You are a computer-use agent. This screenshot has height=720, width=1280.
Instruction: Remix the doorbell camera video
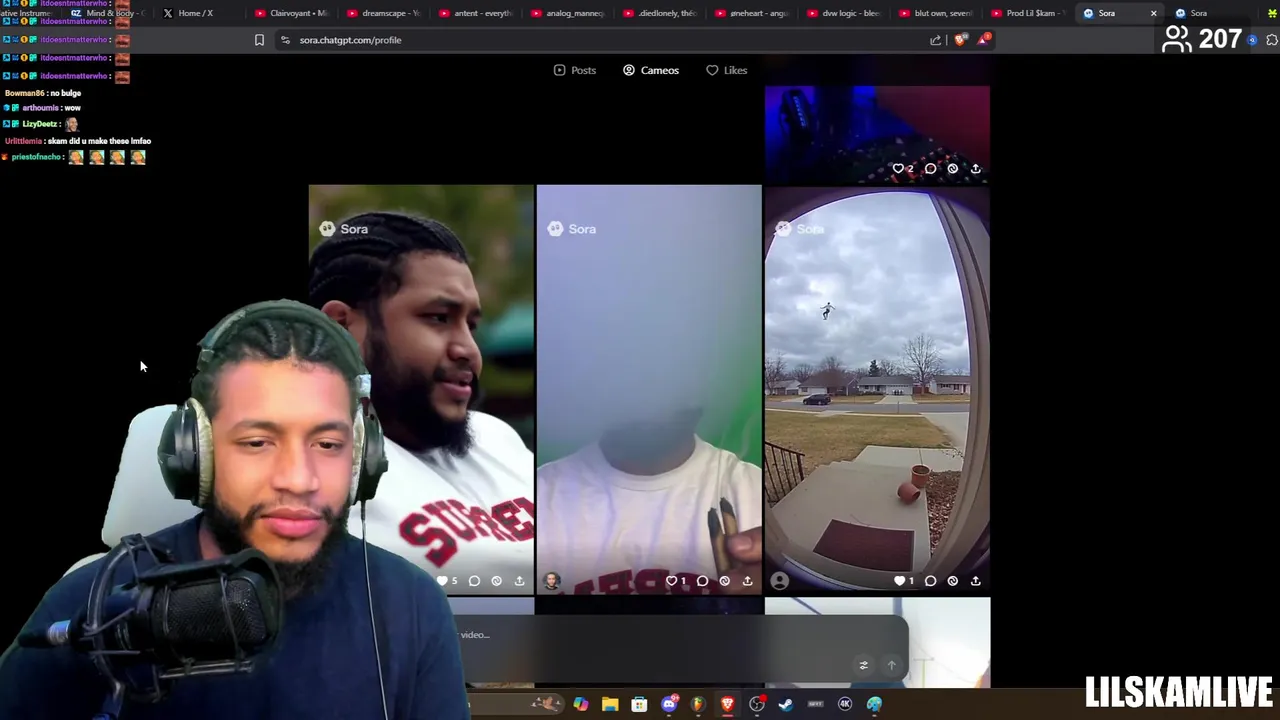coord(953,581)
